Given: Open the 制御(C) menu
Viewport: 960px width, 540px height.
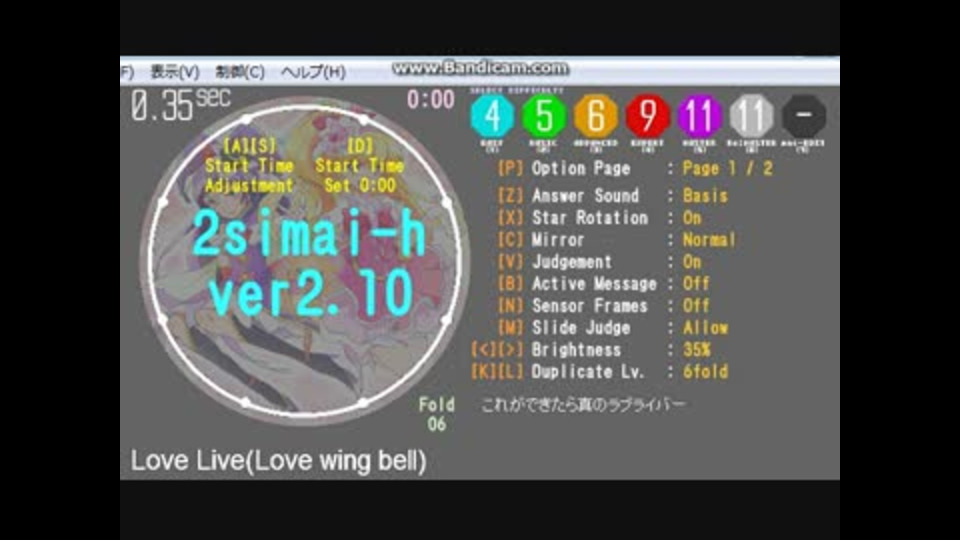Looking at the screenshot, I should pos(240,72).
